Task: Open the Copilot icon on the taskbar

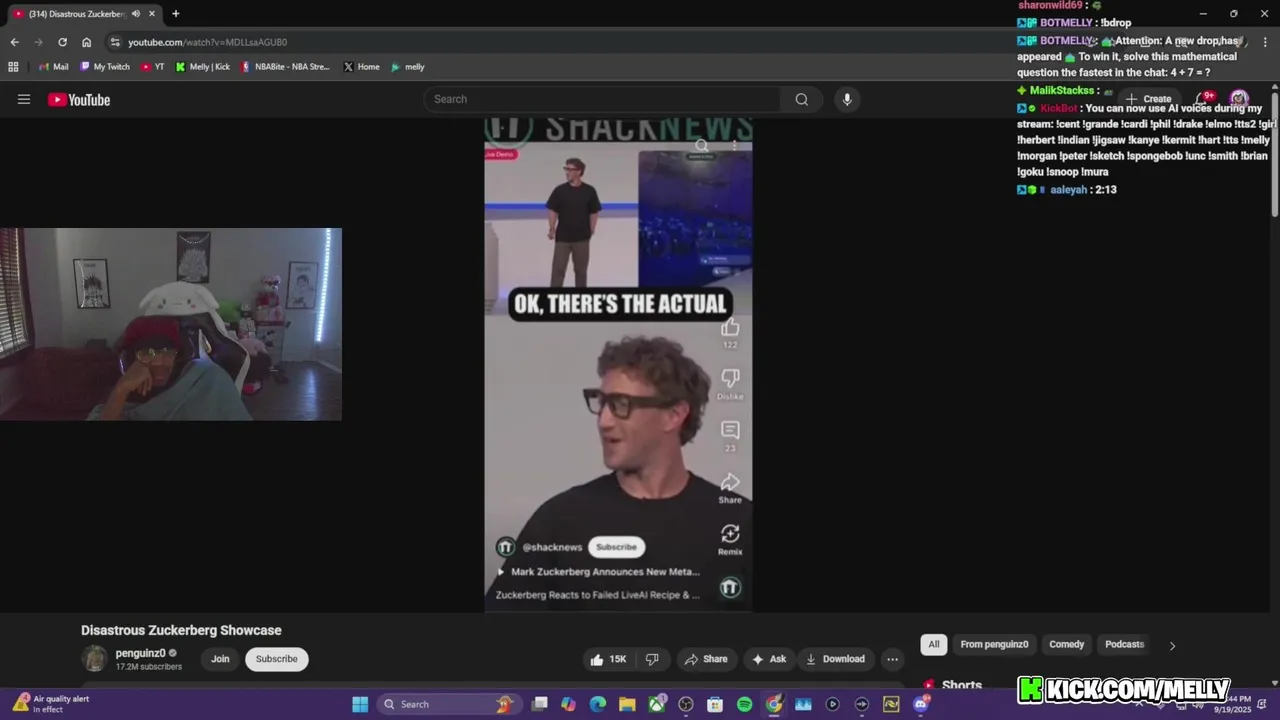Action: (x=569, y=704)
